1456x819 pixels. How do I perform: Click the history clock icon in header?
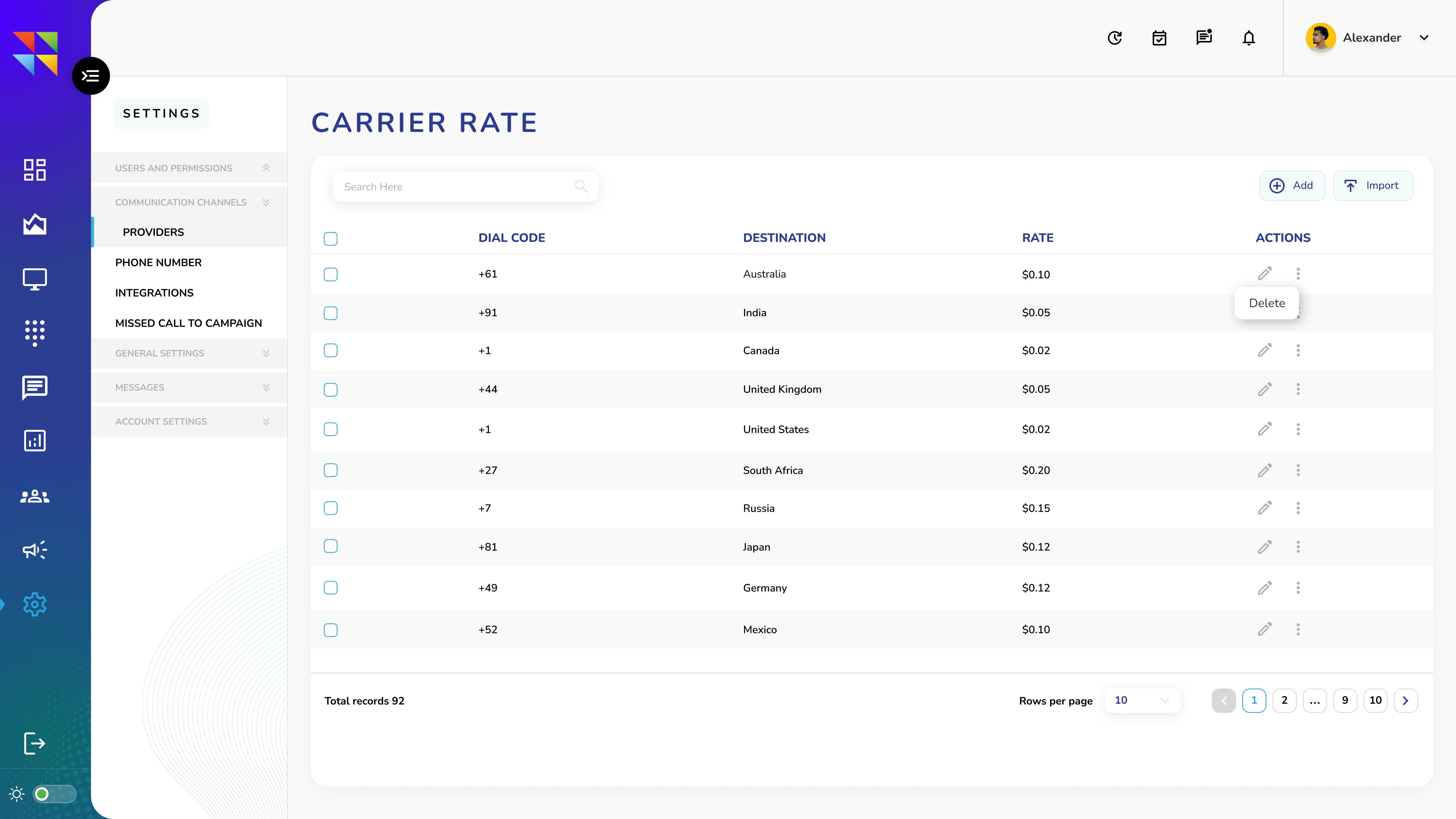pos(1114,38)
